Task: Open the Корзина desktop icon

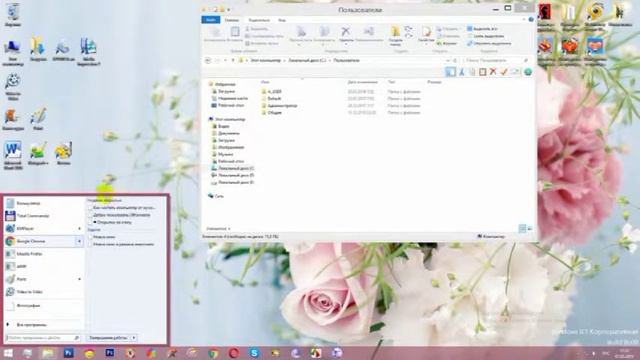Action: pyautogui.click(x=13, y=15)
